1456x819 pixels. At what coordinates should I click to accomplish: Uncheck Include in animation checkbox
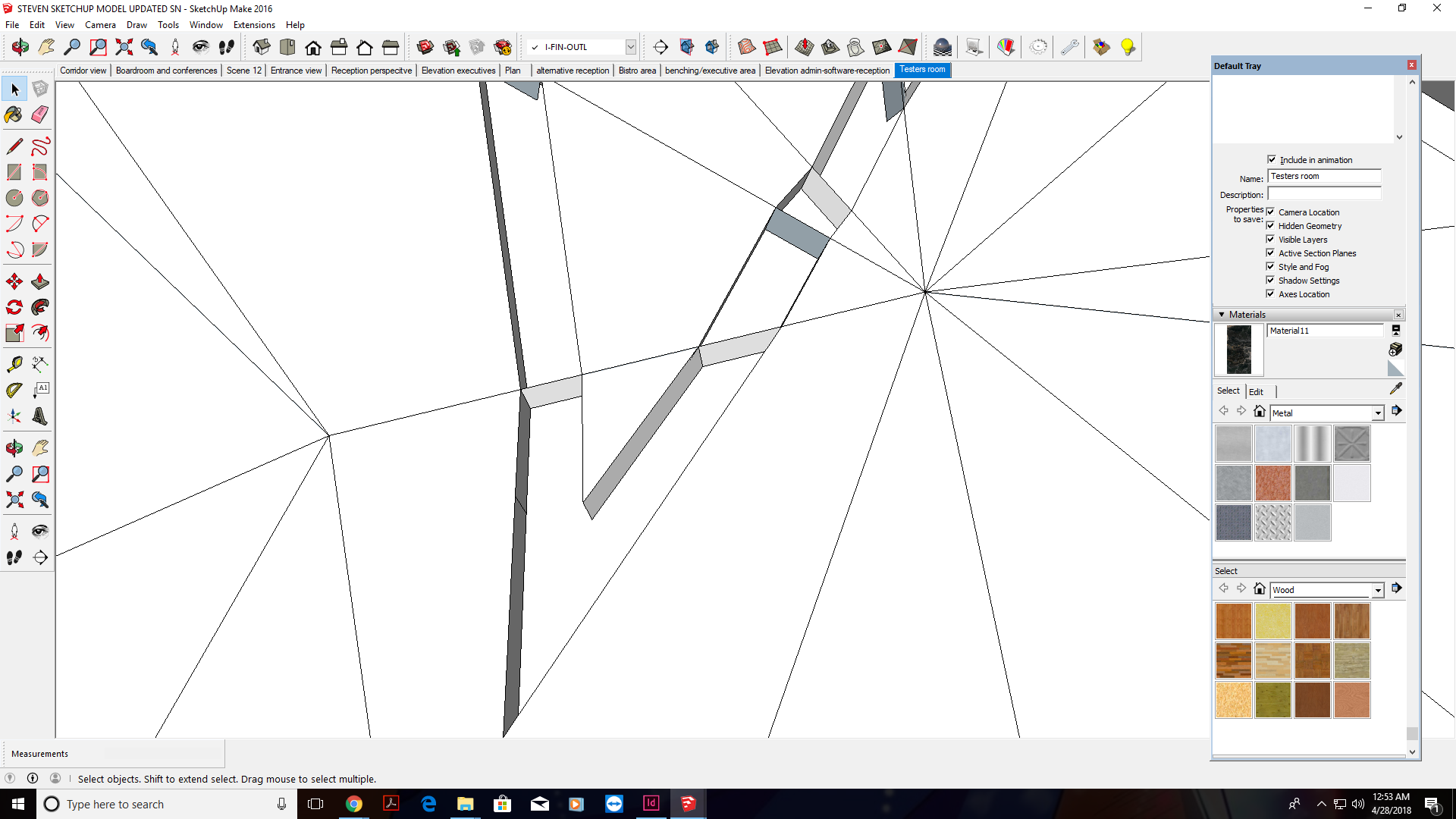click(1272, 159)
